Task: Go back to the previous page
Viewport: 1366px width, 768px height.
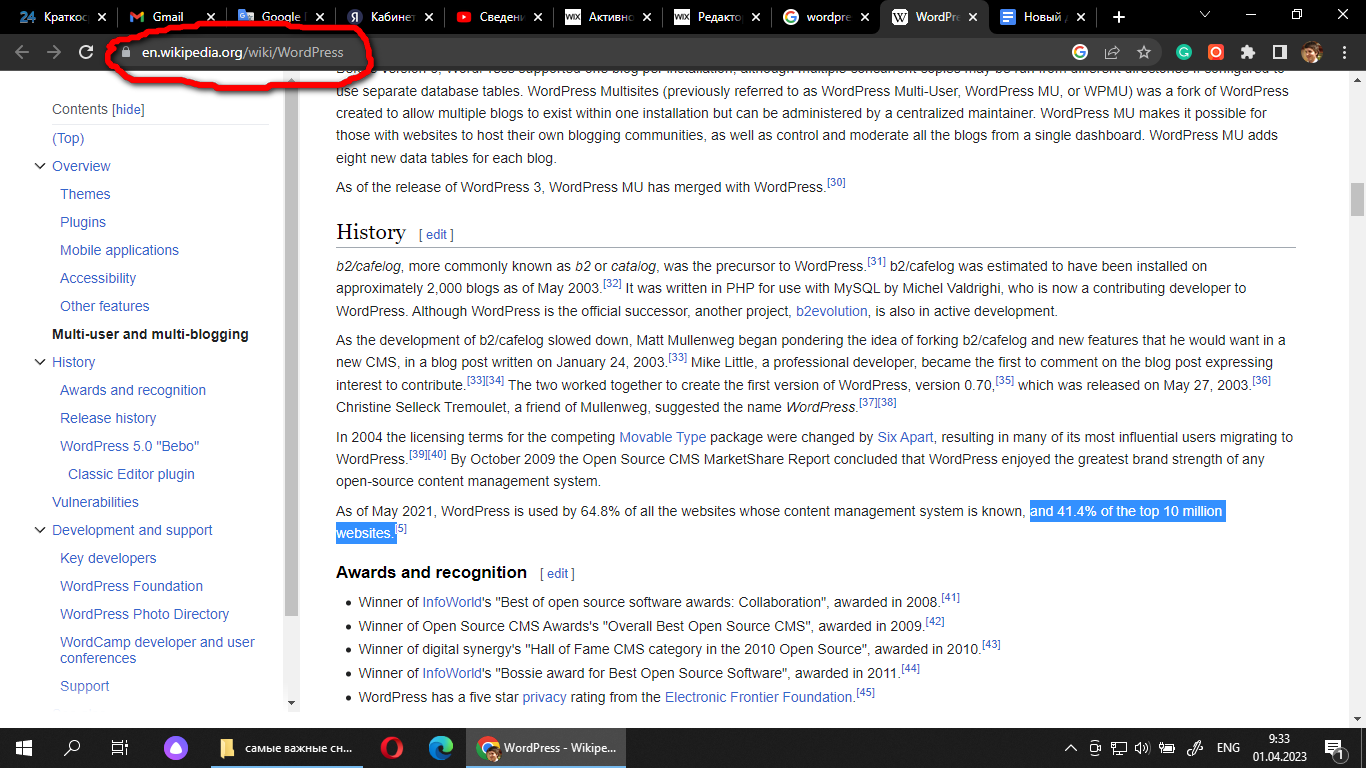Action: pyautogui.click(x=23, y=52)
